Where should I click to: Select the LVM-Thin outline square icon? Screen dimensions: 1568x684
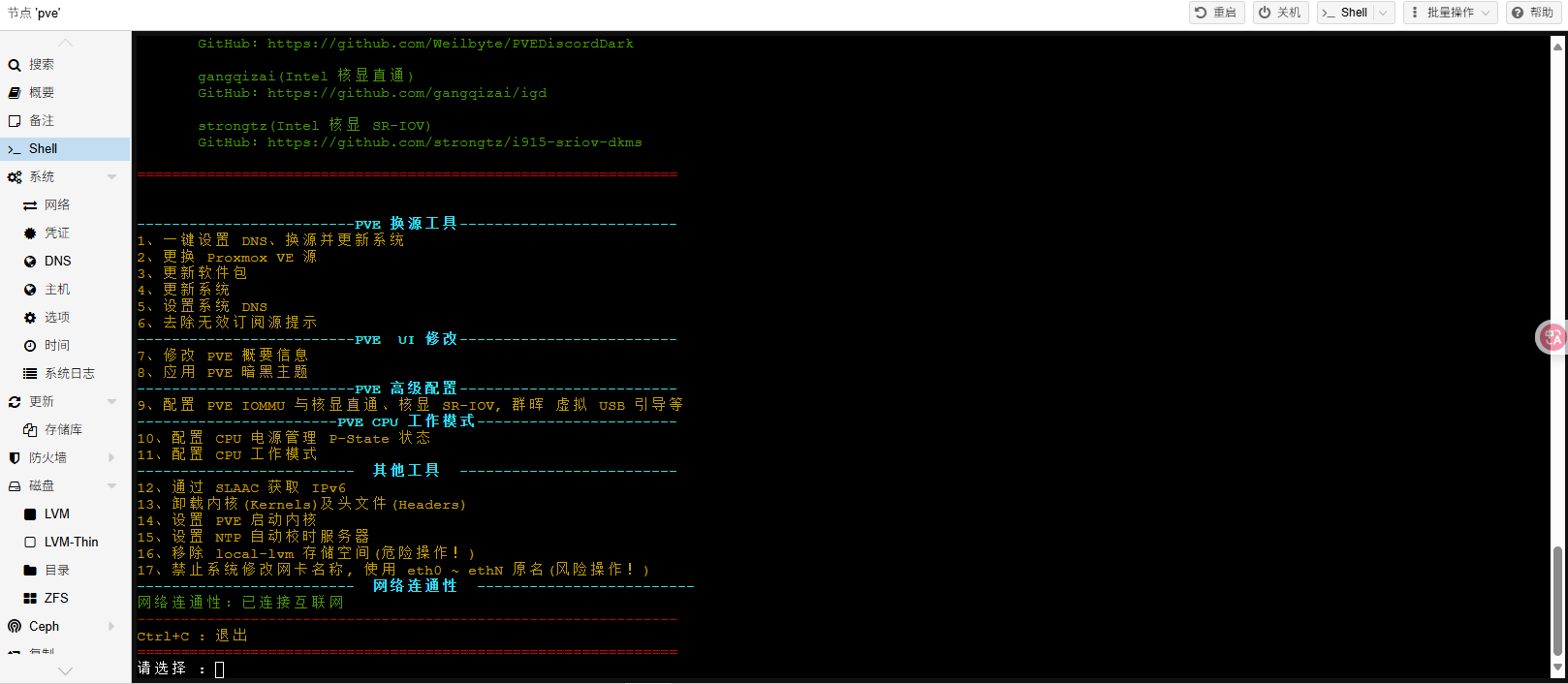pos(30,543)
